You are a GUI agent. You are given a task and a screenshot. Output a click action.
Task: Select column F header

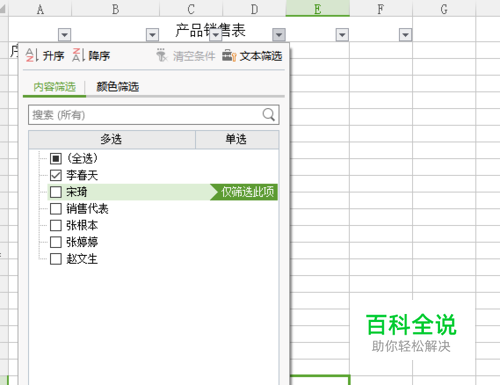tap(381, 9)
